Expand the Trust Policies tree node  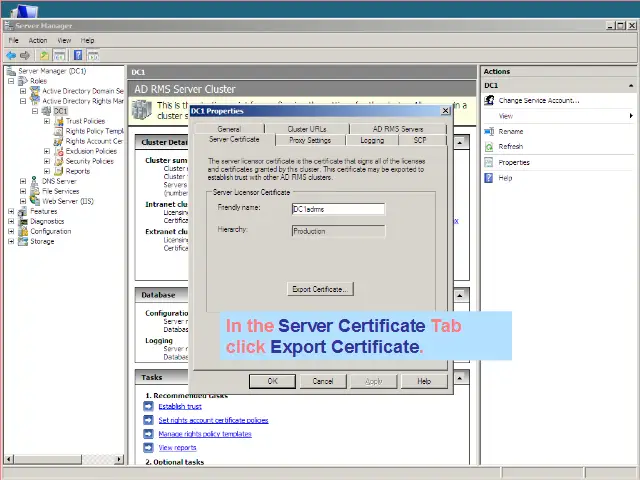[x=47, y=121]
